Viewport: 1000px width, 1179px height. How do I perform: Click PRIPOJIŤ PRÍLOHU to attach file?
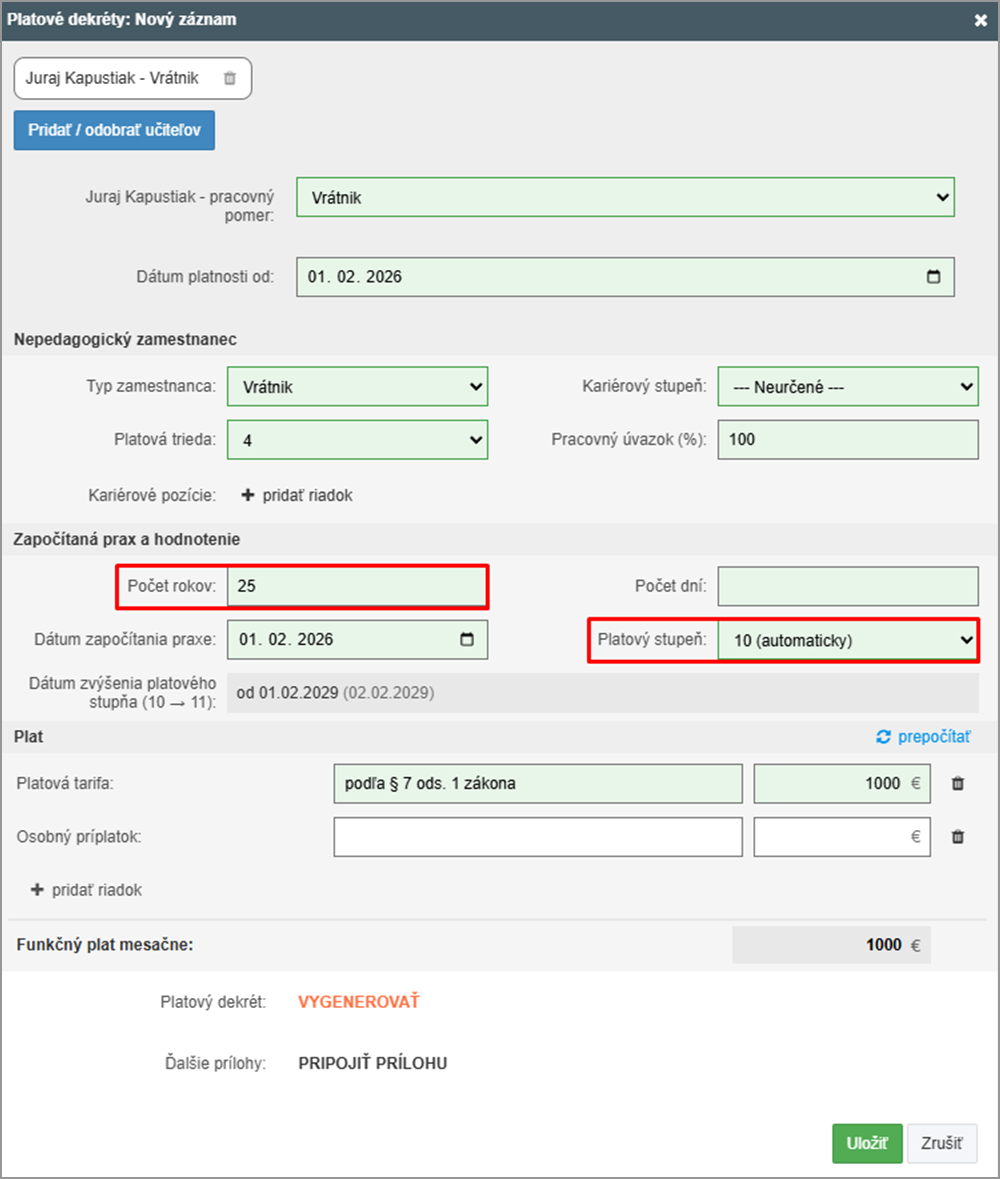(x=372, y=1063)
